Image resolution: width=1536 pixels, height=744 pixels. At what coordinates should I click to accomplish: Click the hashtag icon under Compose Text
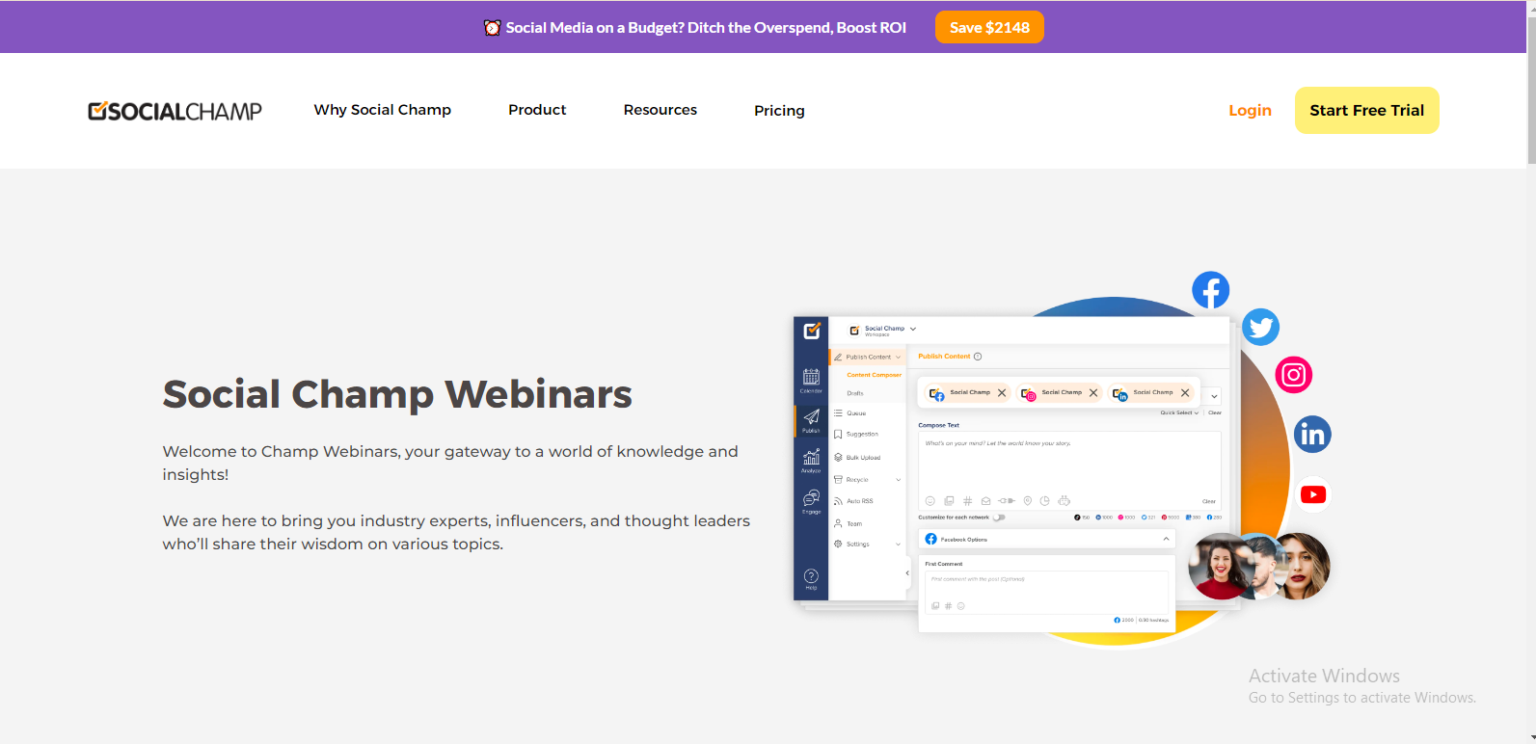click(967, 501)
